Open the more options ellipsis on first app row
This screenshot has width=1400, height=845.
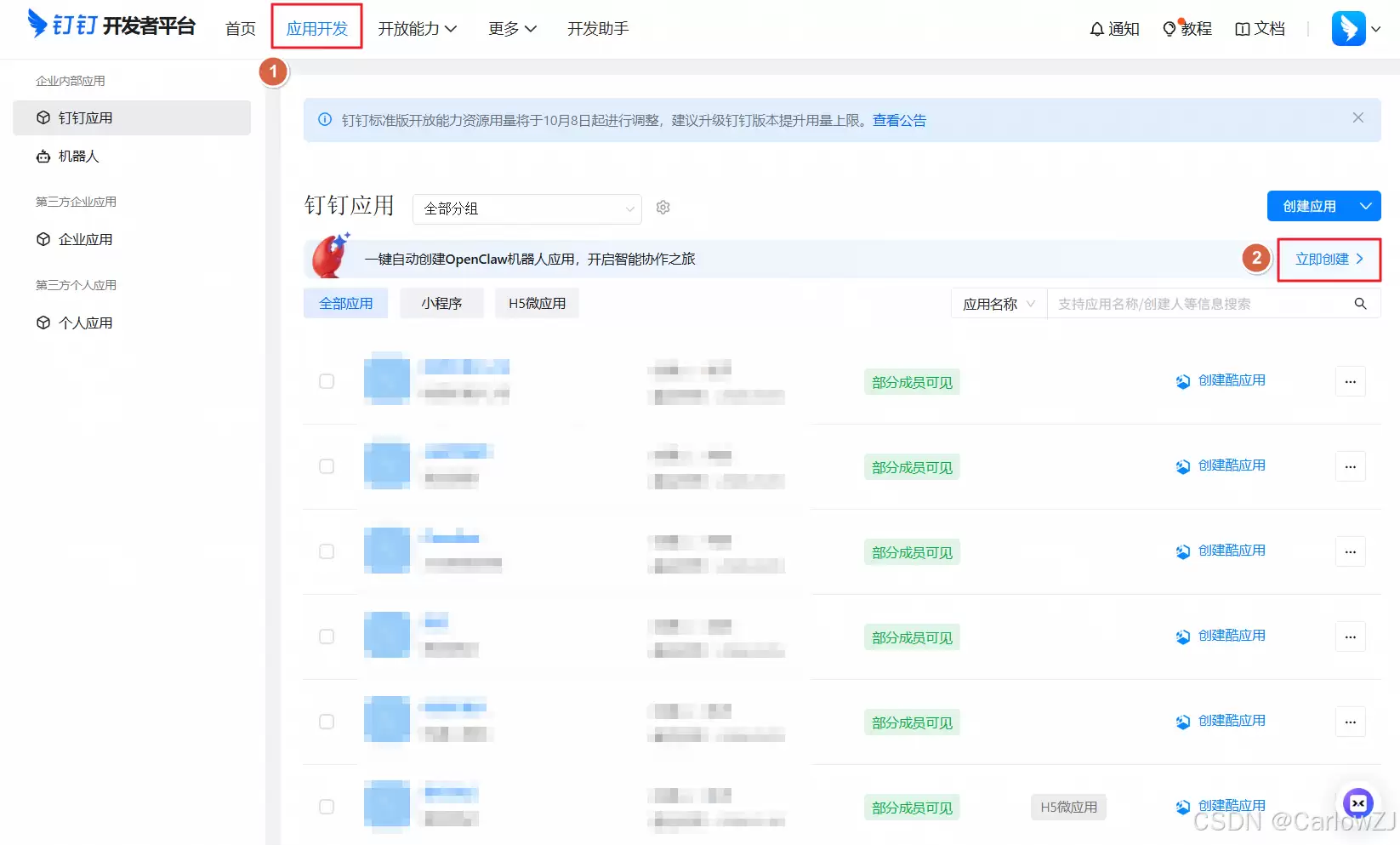click(1350, 381)
